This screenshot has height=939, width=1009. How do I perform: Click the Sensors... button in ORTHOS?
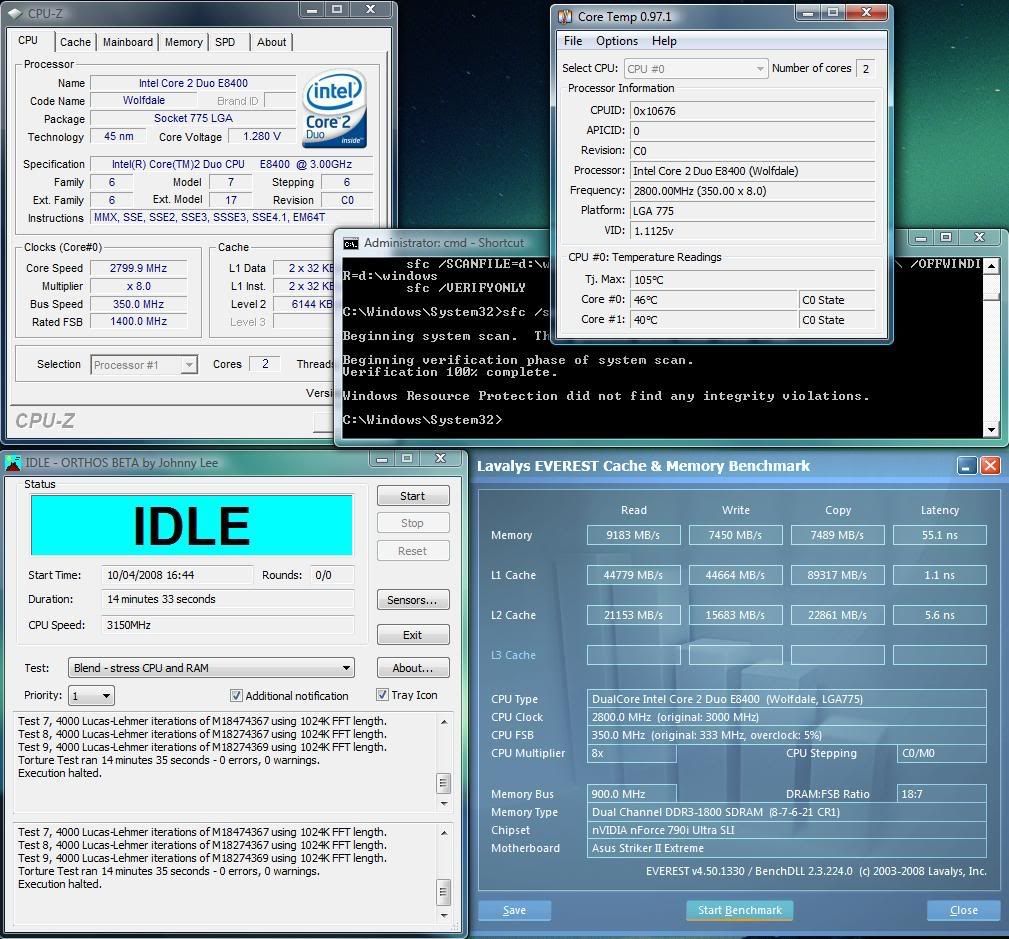tap(412, 600)
